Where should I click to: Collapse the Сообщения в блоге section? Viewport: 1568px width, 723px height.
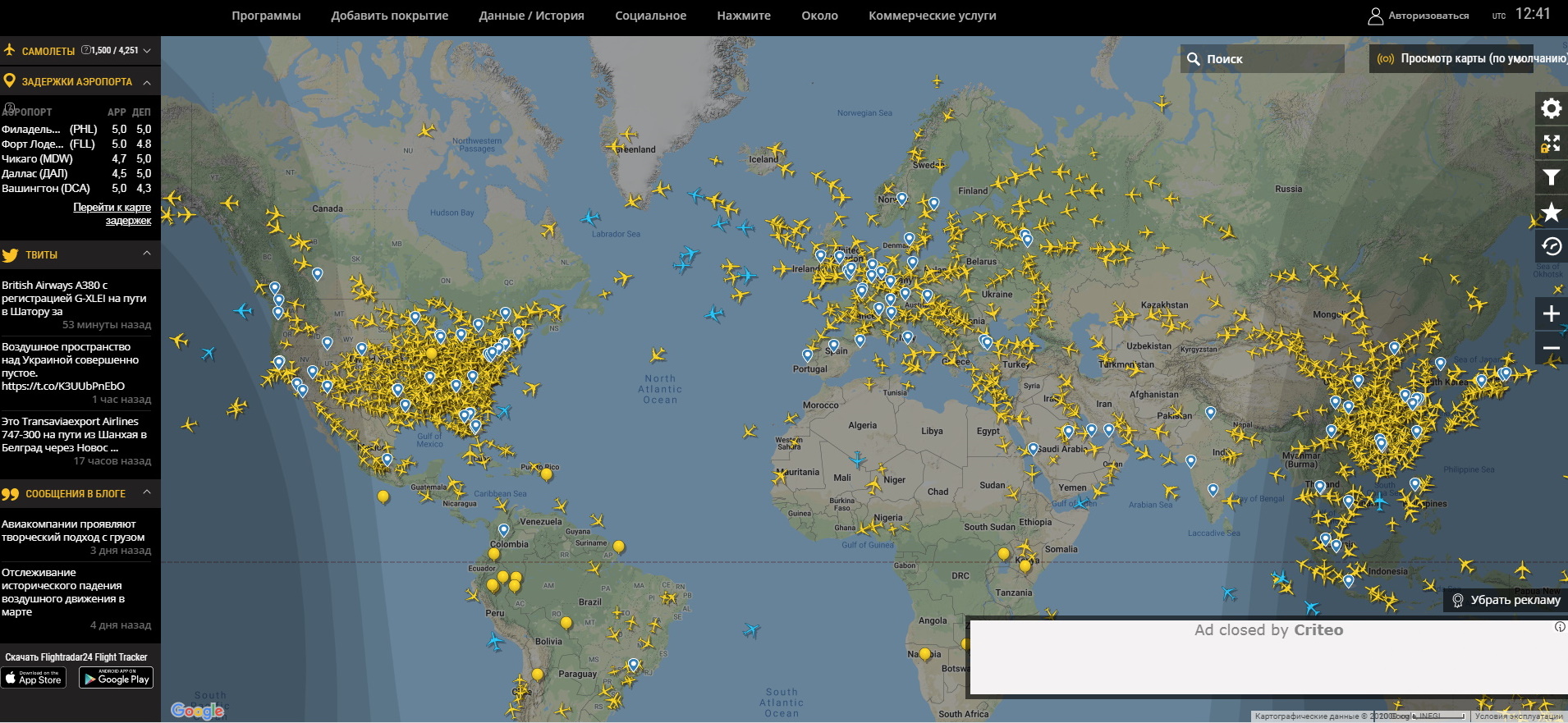point(147,492)
